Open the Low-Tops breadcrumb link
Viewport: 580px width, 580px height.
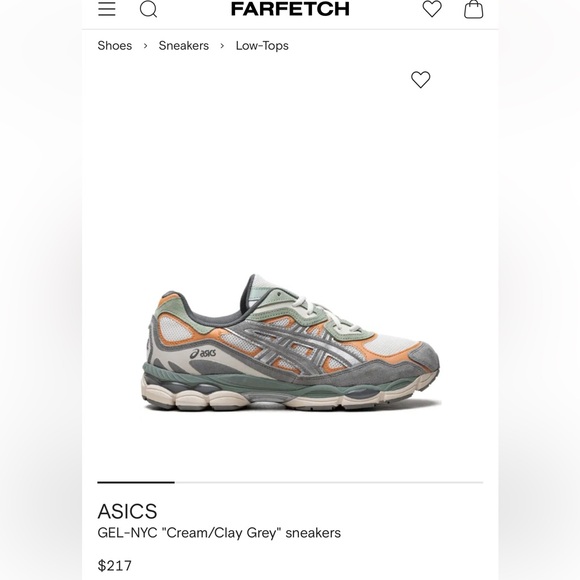pyautogui.click(x=262, y=45)
